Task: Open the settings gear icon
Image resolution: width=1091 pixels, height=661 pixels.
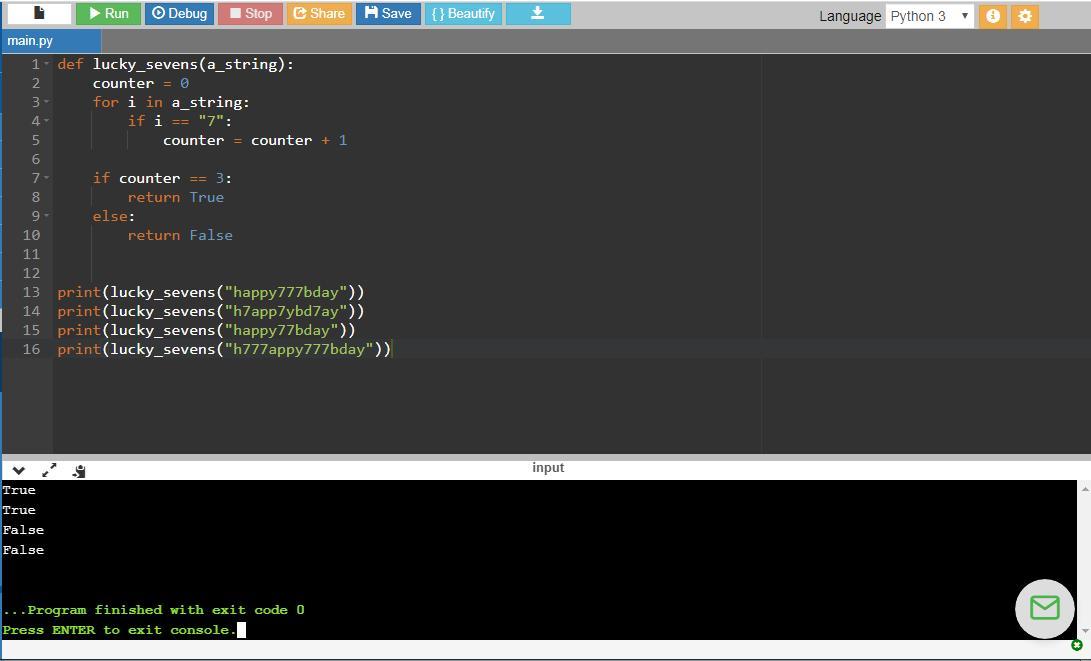Action: coord(1024,16)
